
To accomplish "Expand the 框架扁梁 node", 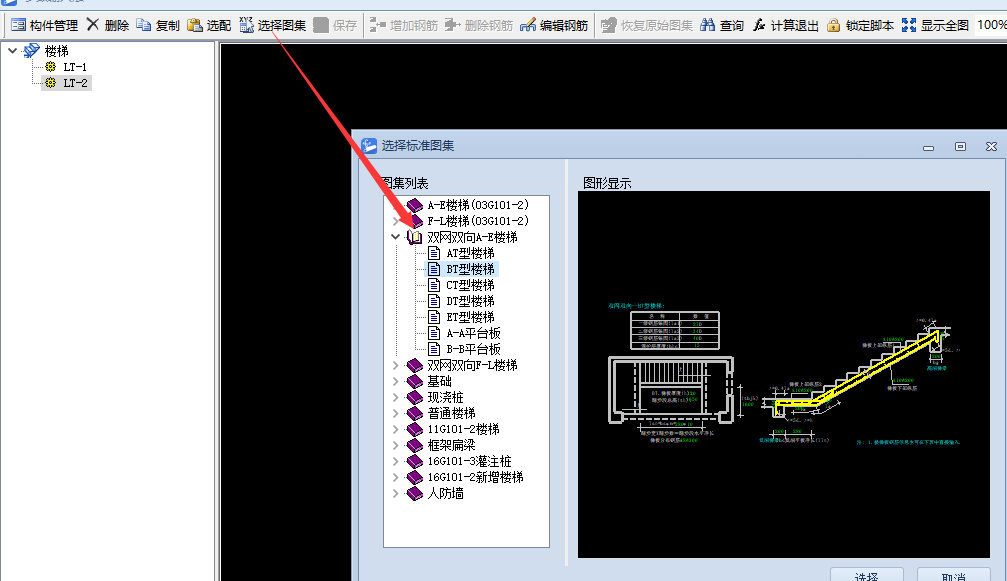I will click(x=396, y=446).
